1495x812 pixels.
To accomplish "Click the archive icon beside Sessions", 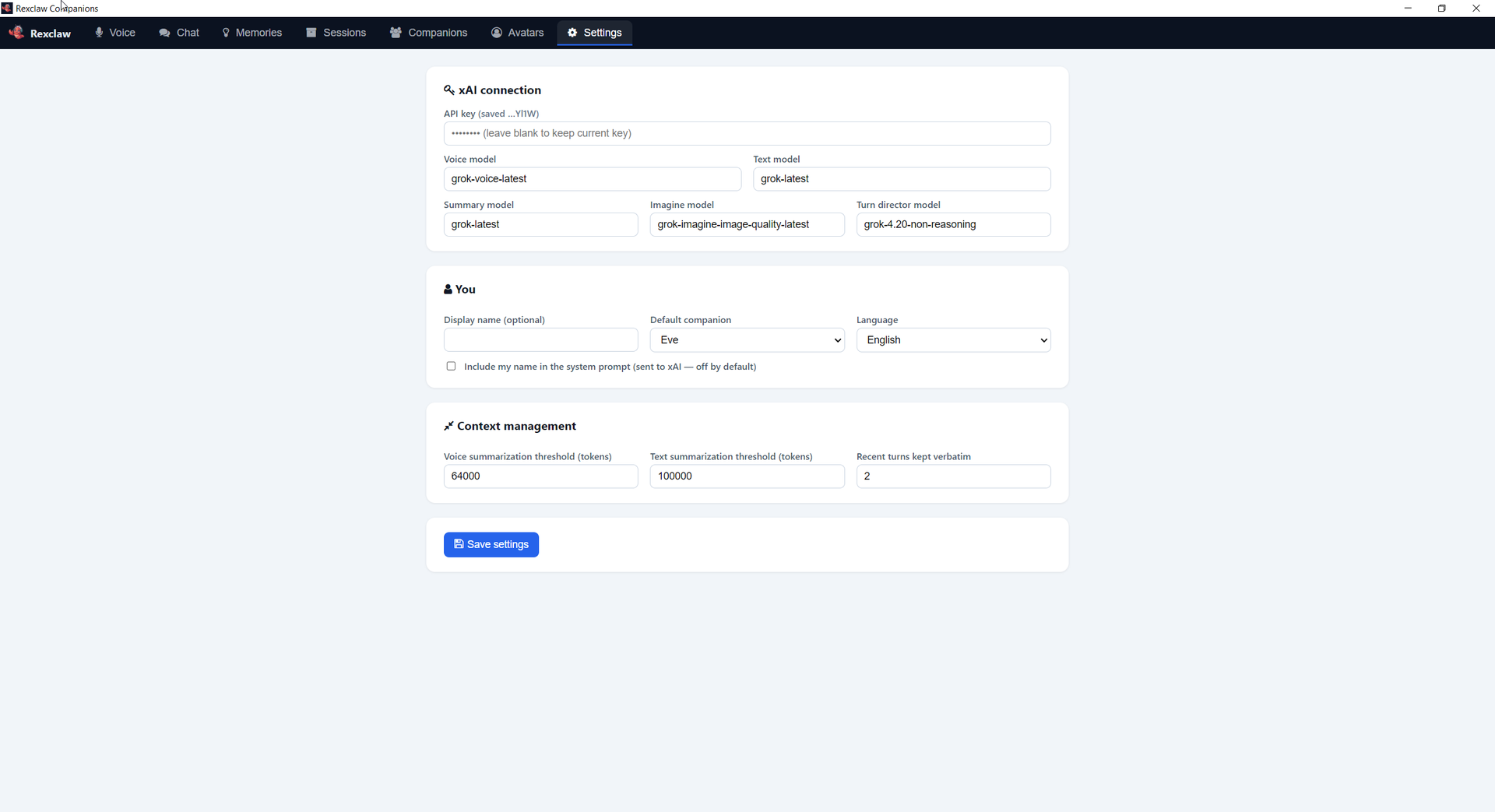I will 311,33.
